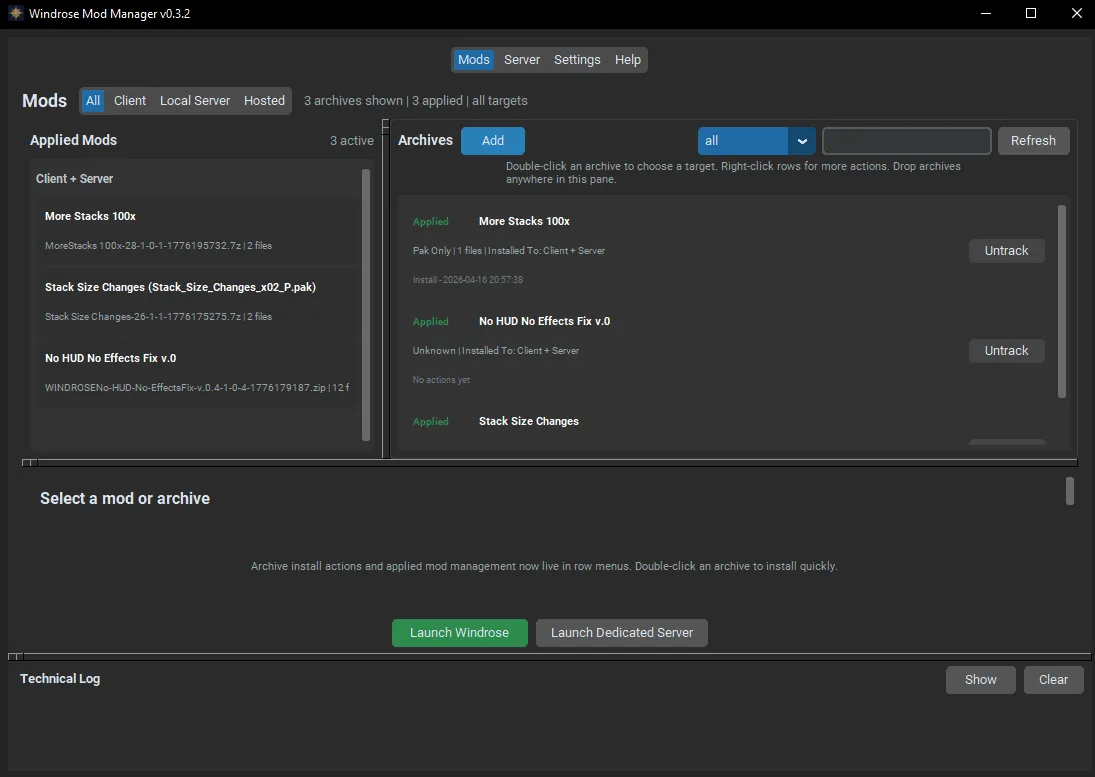Select No HUD No Effects Fix applied mod

198,372
